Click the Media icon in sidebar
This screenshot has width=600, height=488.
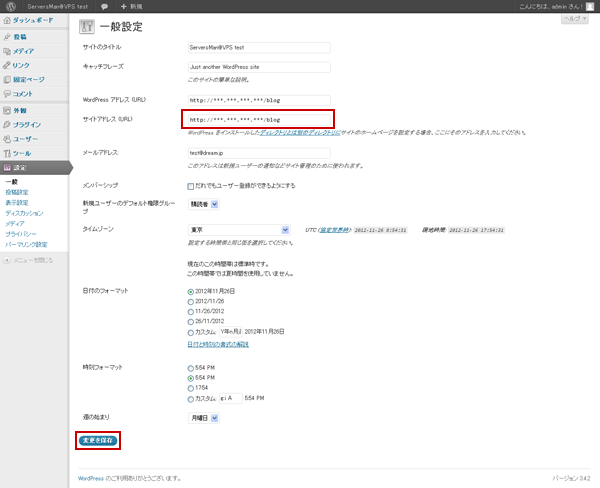pos(7,51)
